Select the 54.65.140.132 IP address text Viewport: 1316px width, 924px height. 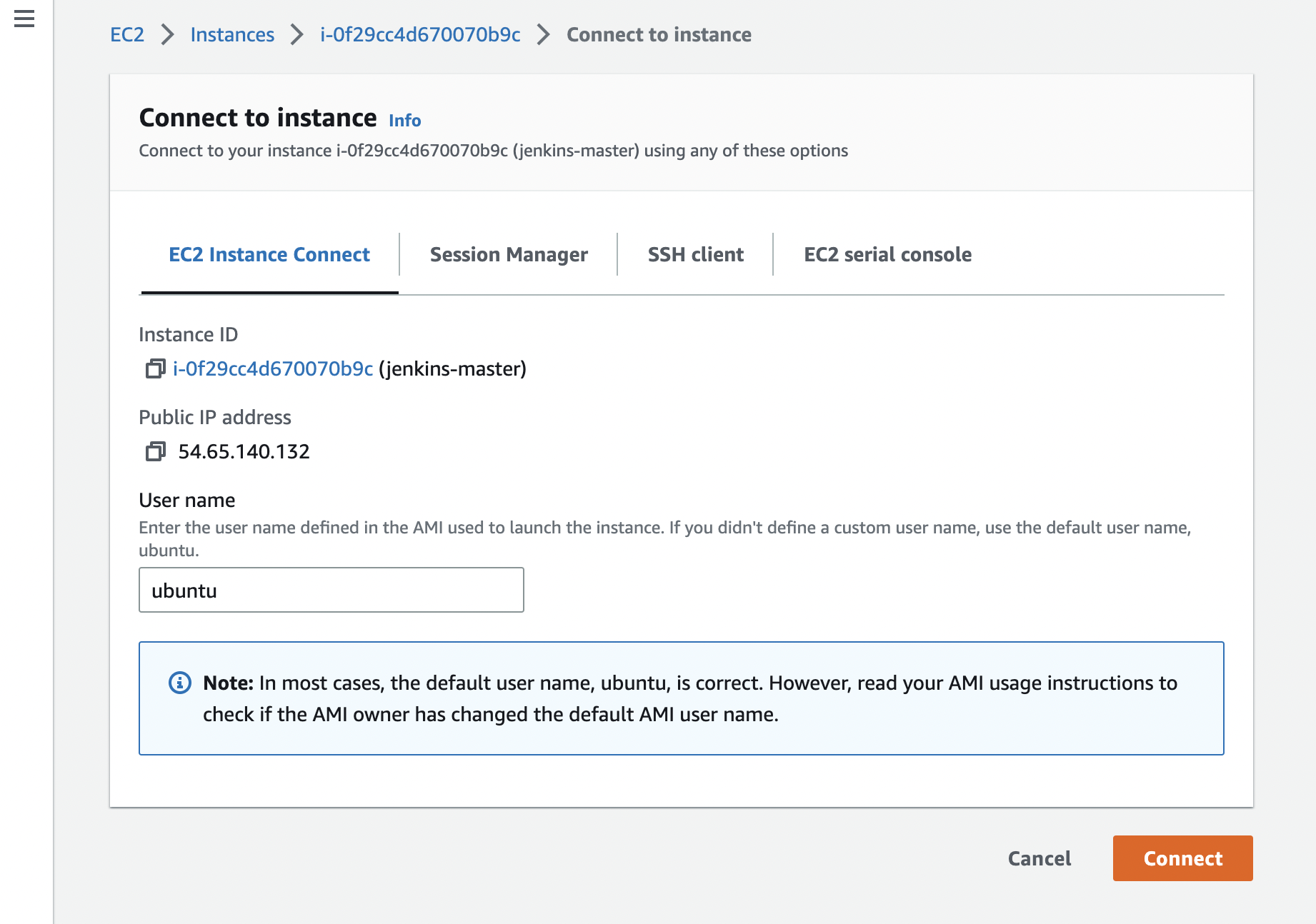[x=244, y=451]
